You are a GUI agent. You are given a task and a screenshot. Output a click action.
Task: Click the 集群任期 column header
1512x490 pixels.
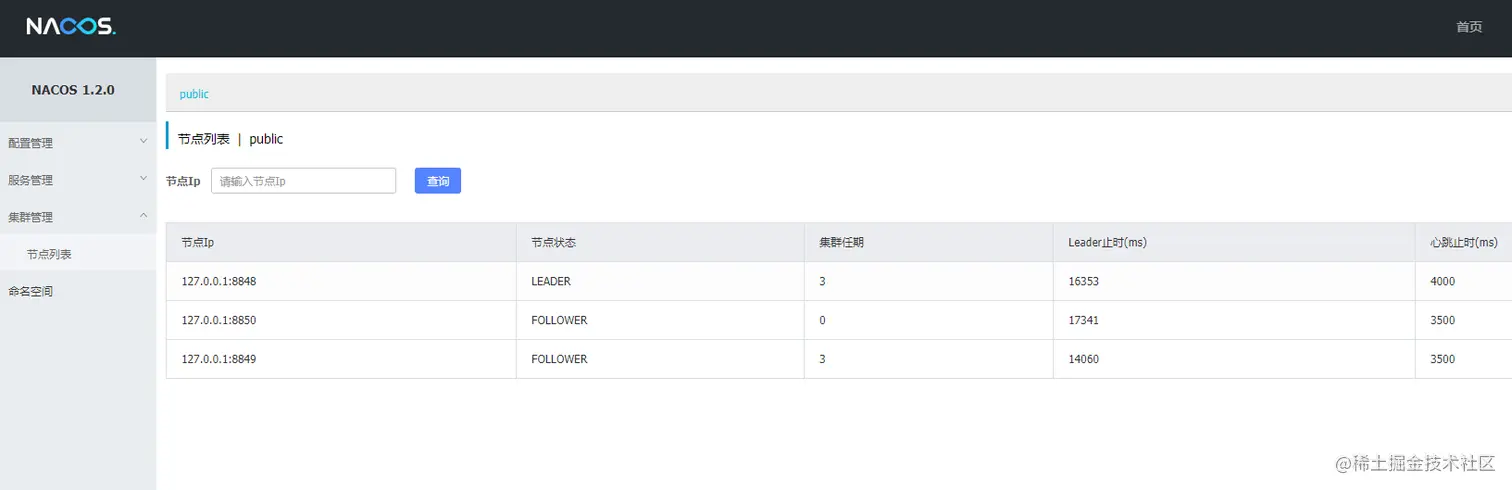tap(841, 243)
